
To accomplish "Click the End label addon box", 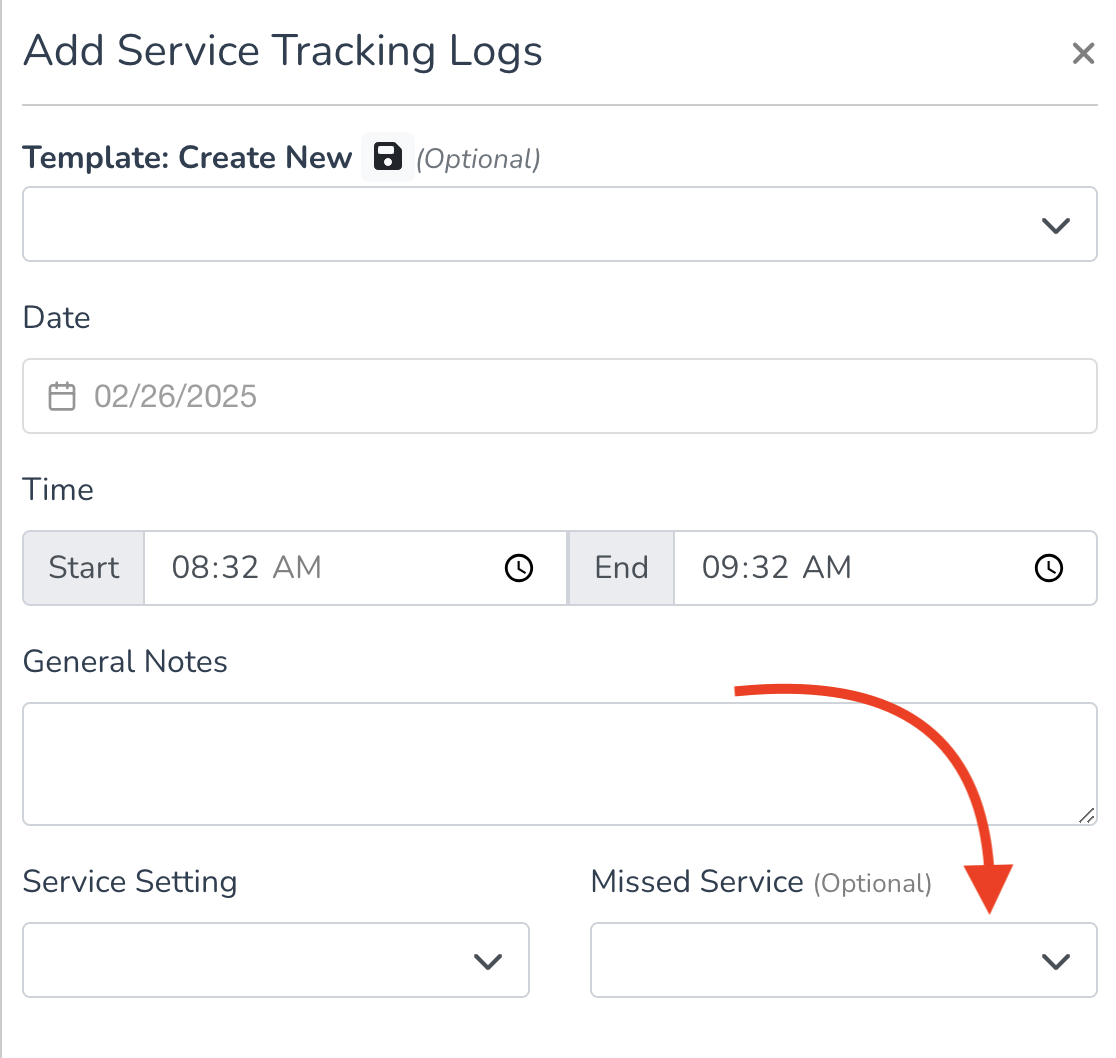I will coord(621,568).
